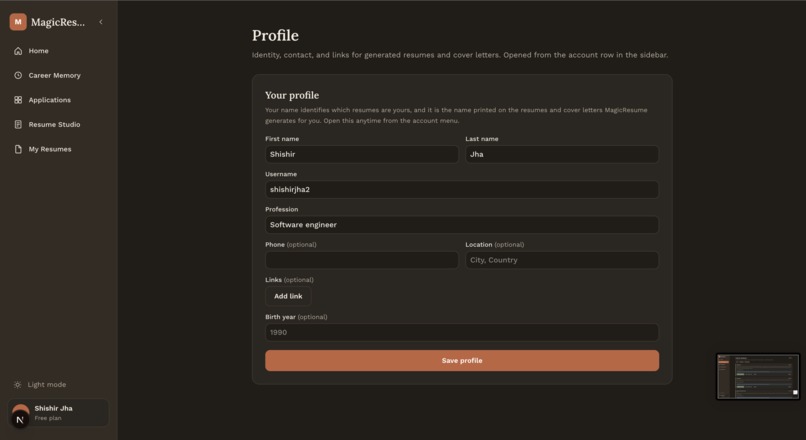Image resolution: width=806 pixels, height=440 pixels.
Task: Click the Resume Studio document icon
Action: 18,124
